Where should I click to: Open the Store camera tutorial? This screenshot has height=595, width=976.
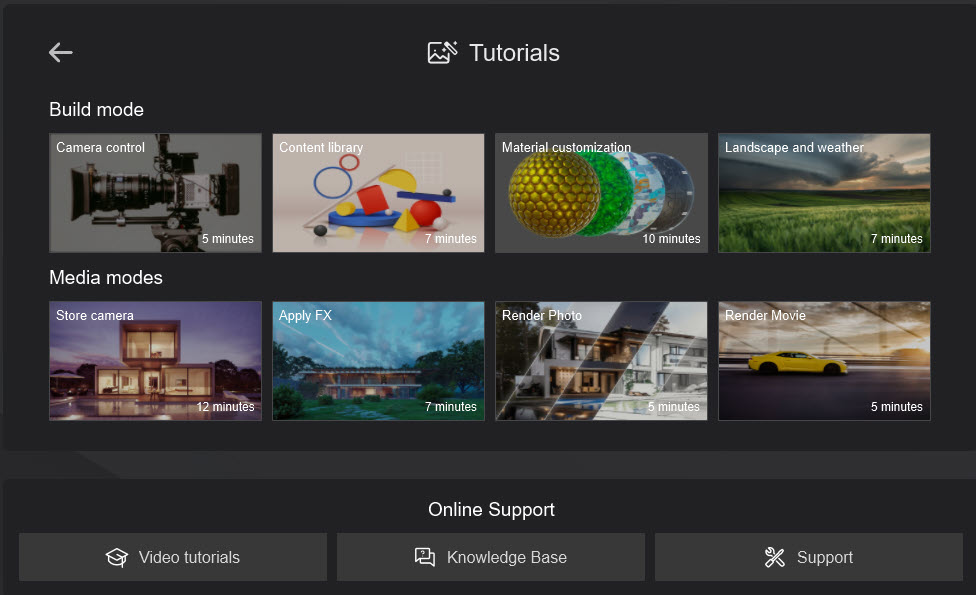(x=155, y=361)
